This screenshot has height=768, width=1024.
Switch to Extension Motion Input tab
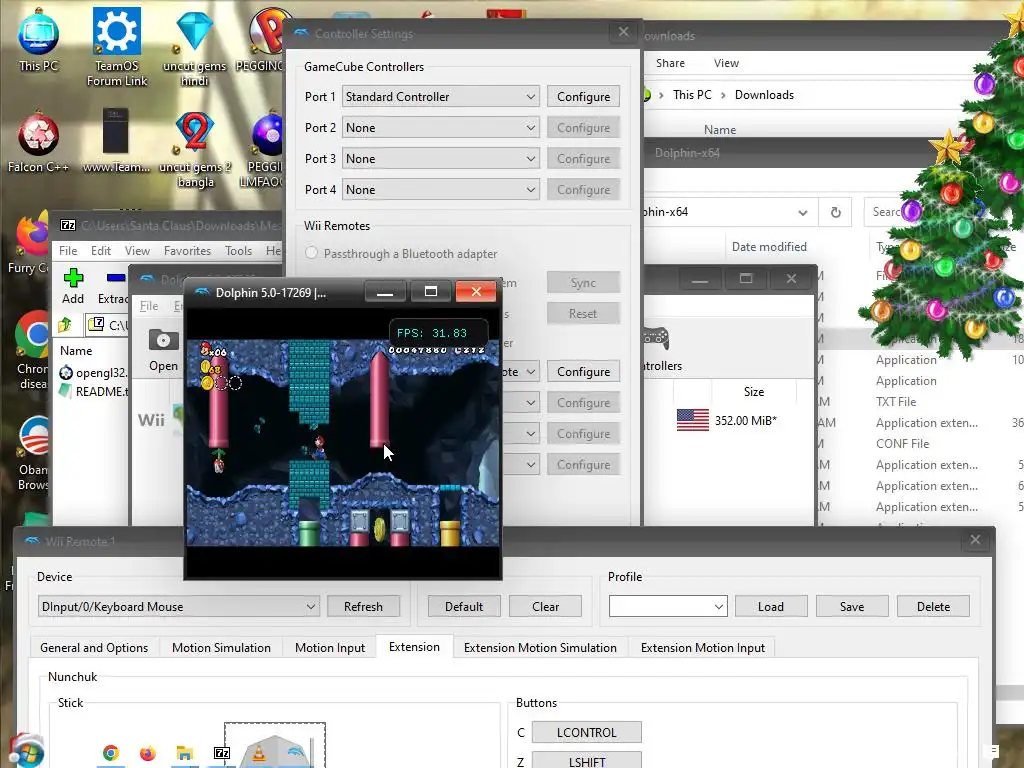point(703,648)
